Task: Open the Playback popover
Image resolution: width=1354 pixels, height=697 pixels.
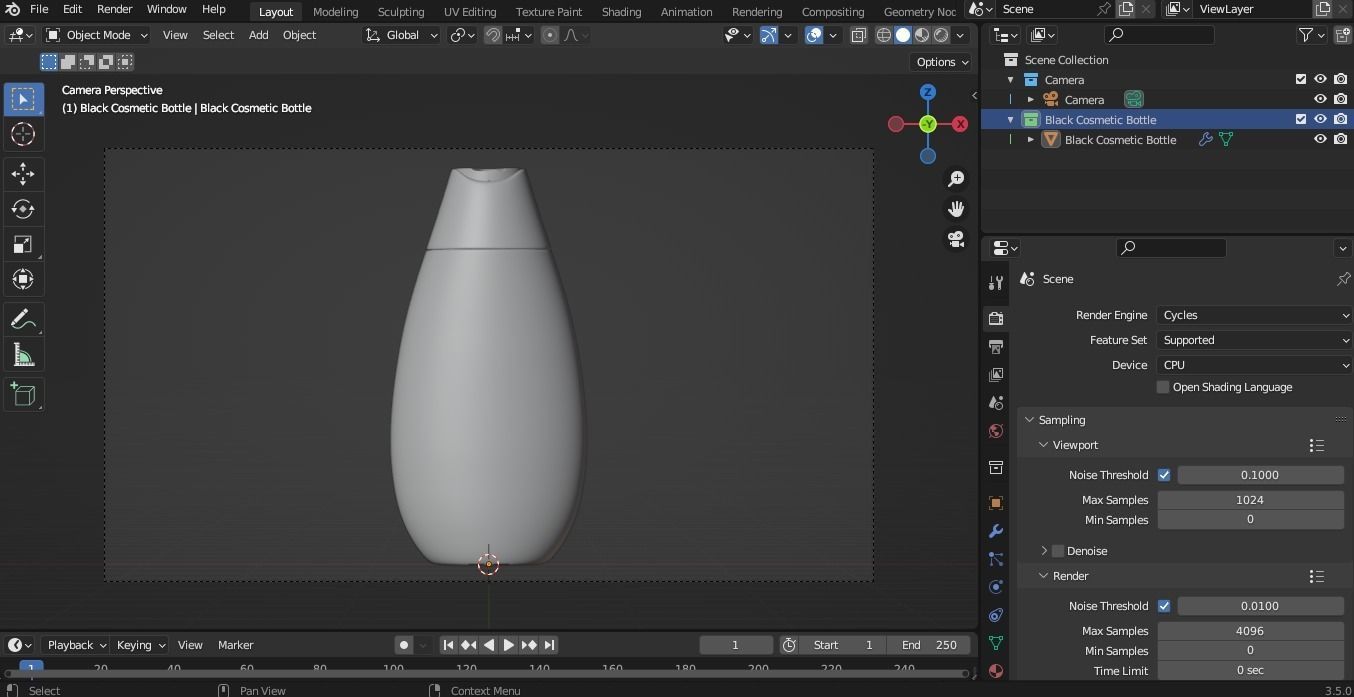Action: tap(76, 645)
